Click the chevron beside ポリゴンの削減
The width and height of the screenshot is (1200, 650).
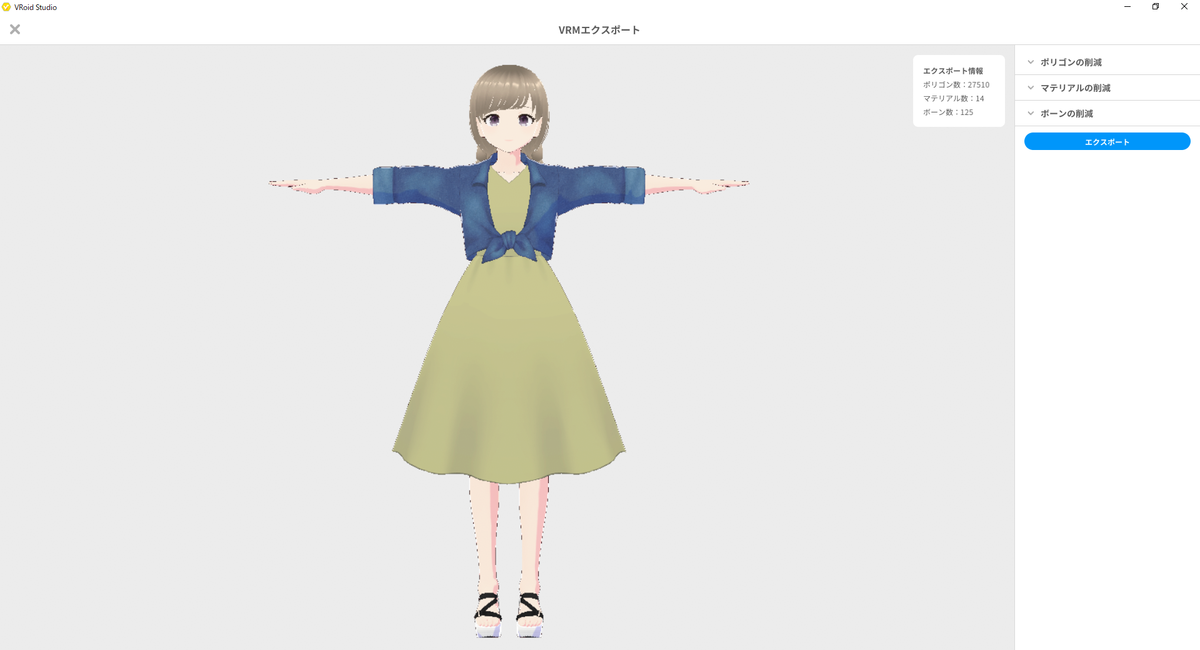point(1030,60)
